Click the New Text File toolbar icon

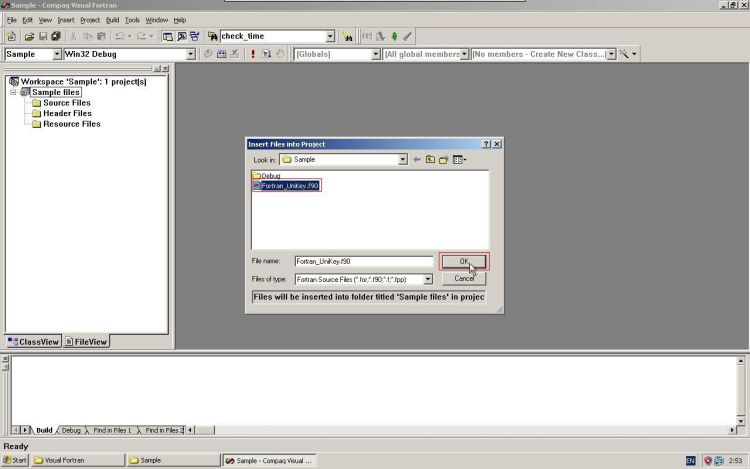11,36
